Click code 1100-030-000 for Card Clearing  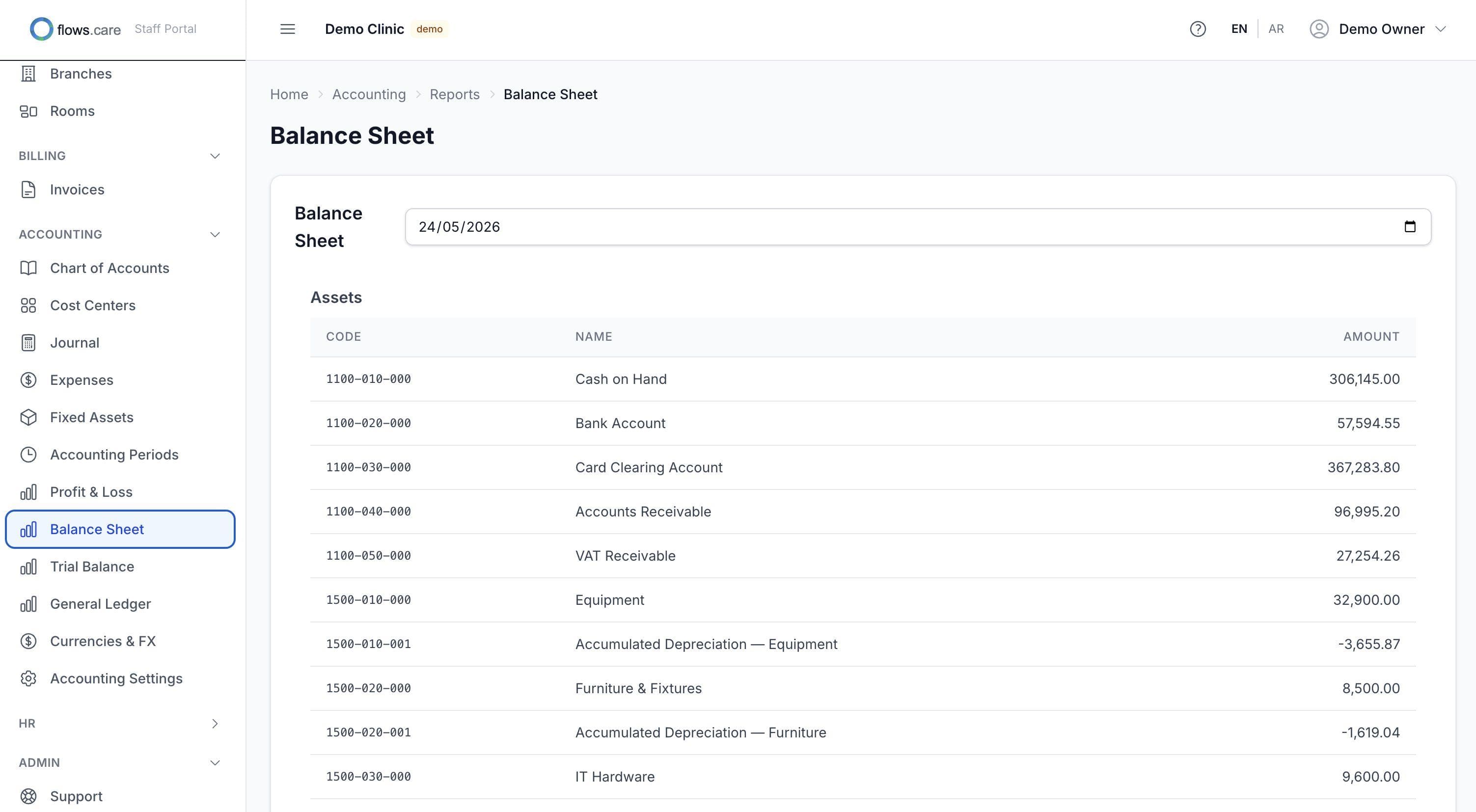368,467
